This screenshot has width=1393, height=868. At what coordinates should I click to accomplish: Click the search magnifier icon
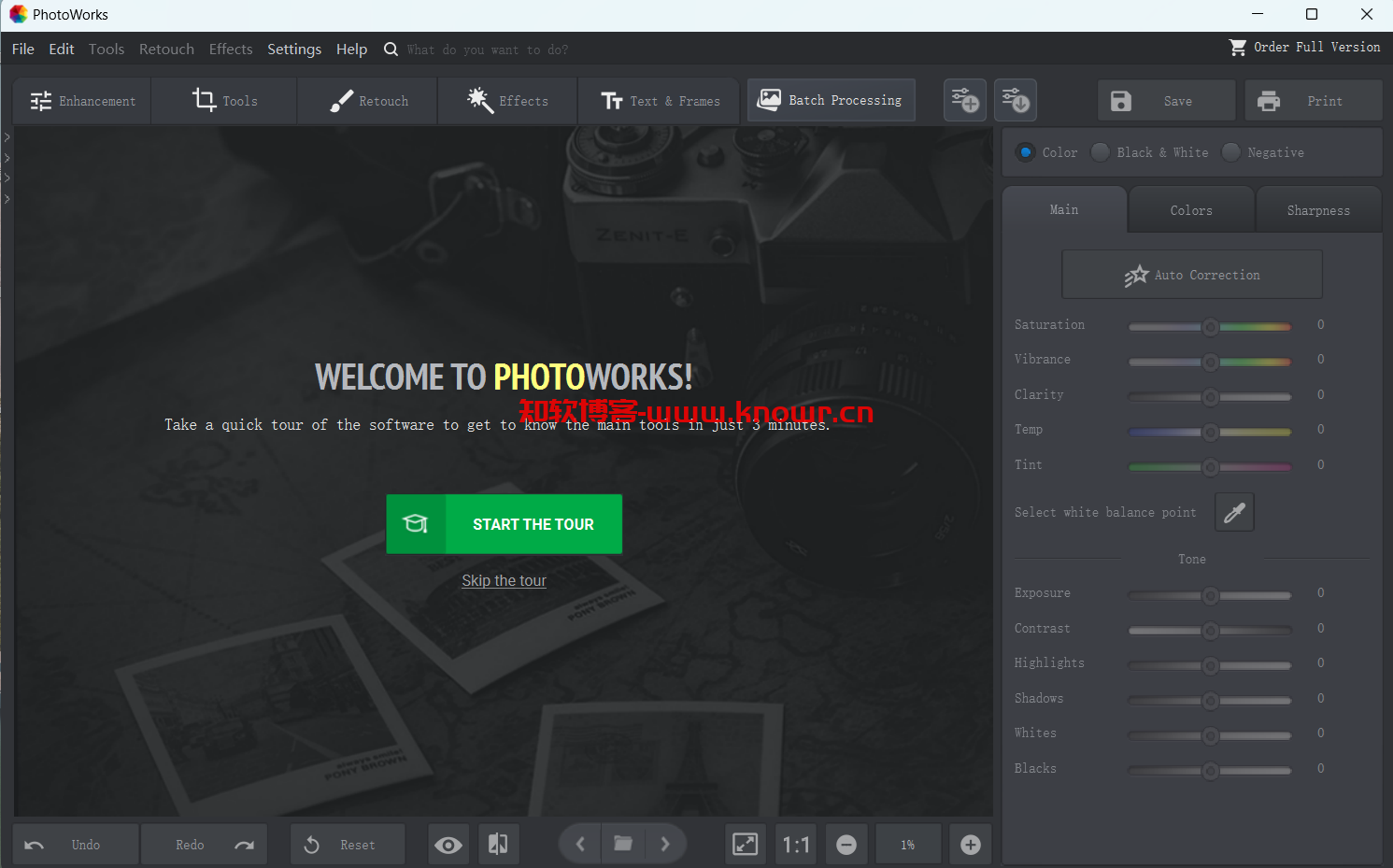pyautogui.click(x=391, y=50)
